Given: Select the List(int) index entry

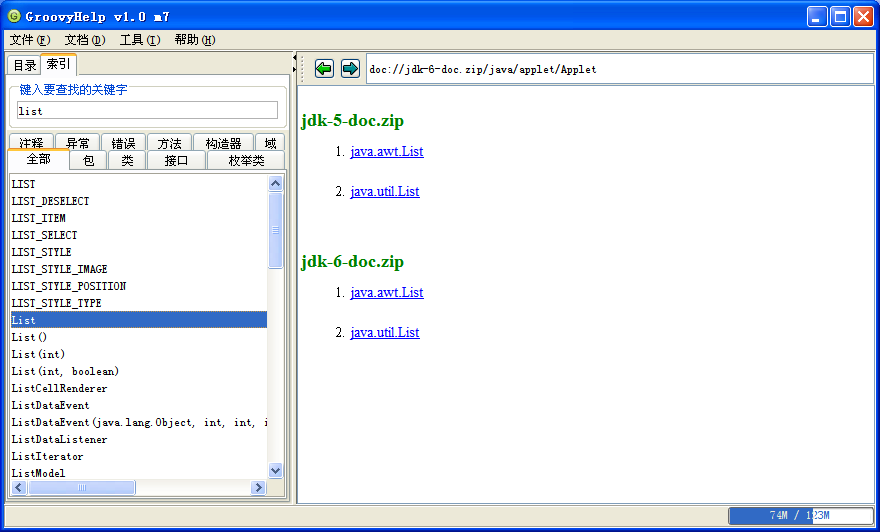Looking at the screenshot, I should pos(139,354).
